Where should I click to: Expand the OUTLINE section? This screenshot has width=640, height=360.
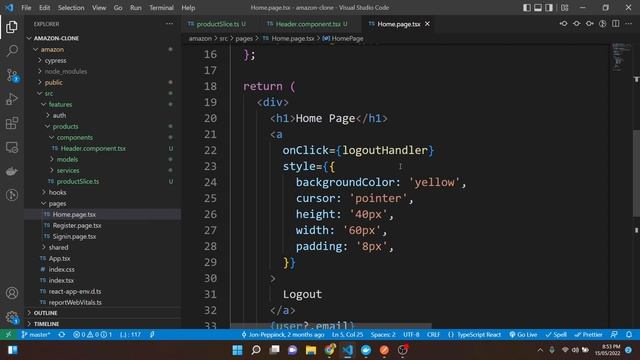(102, 313)
